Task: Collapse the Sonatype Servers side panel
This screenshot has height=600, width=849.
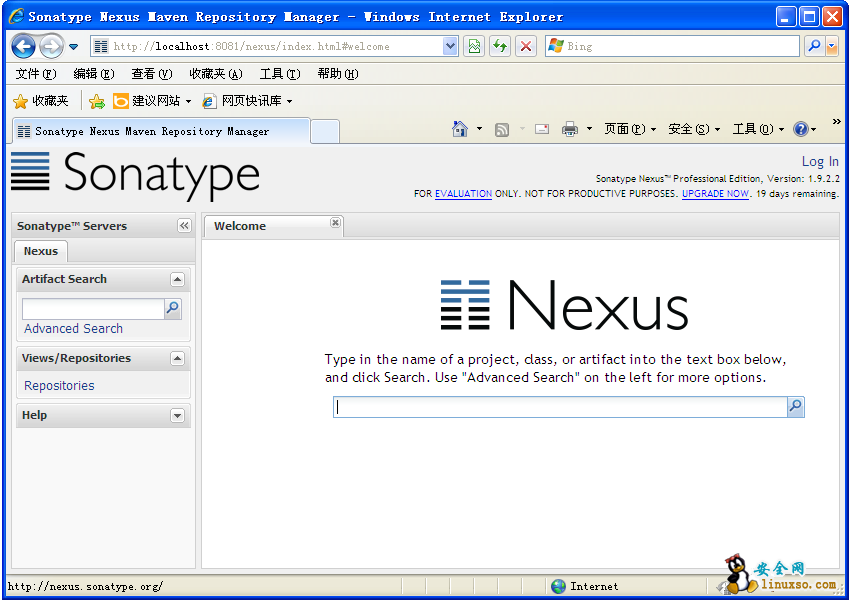Action: click(x=184, y=226)
